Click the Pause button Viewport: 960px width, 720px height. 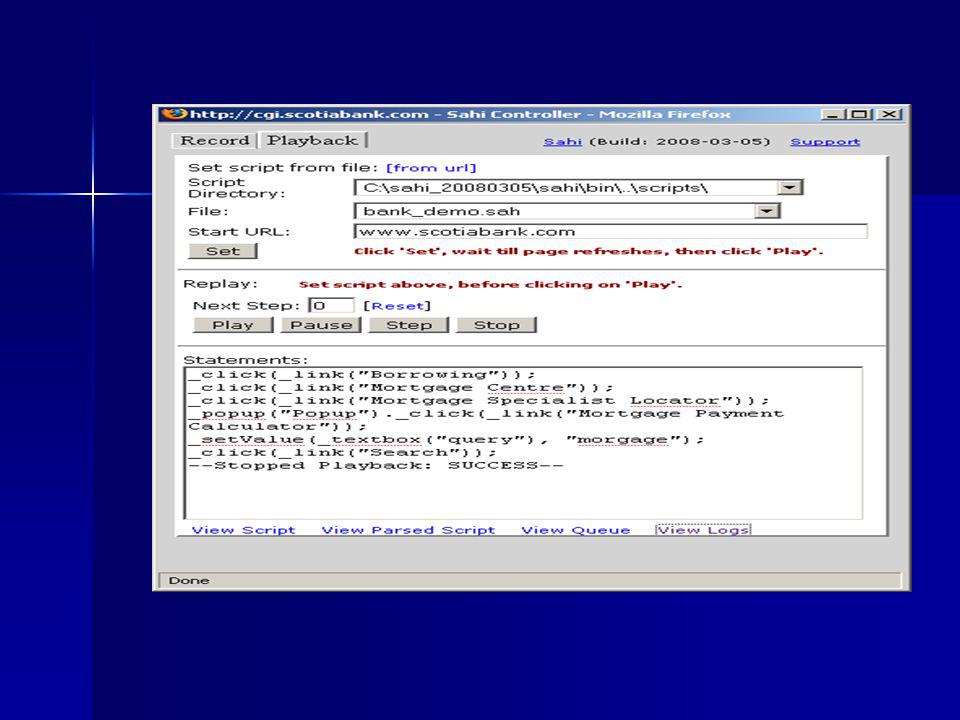tap(321, 325)
